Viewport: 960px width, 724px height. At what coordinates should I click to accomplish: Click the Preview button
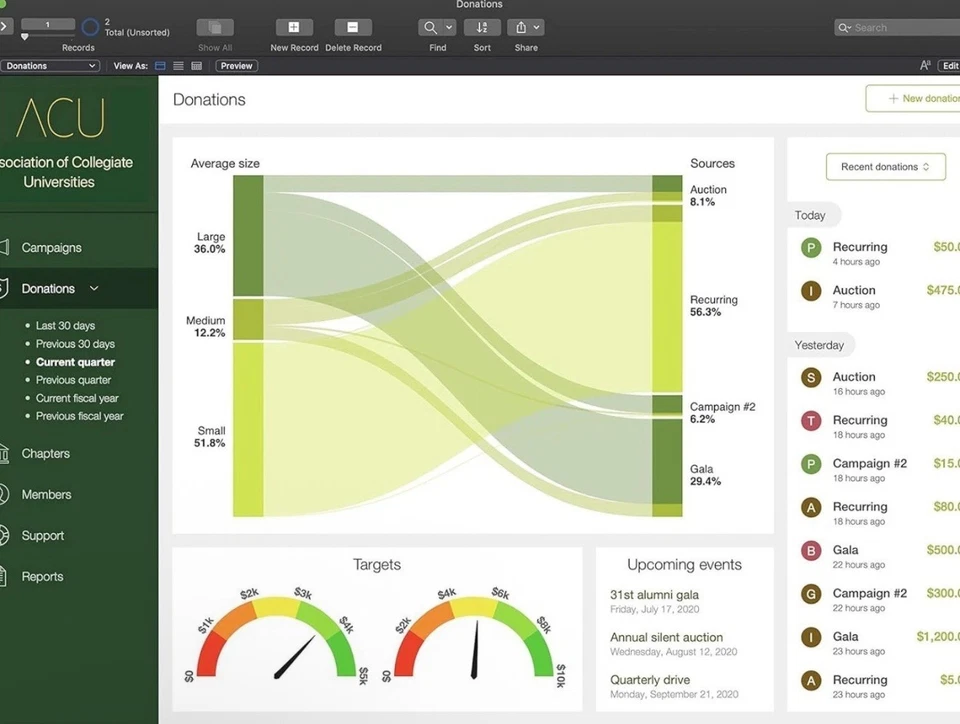coord(236,66)
